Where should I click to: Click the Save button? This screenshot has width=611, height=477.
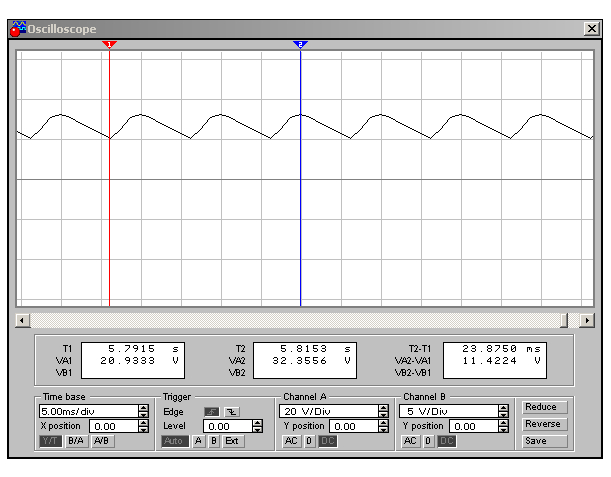click(541, 441)
